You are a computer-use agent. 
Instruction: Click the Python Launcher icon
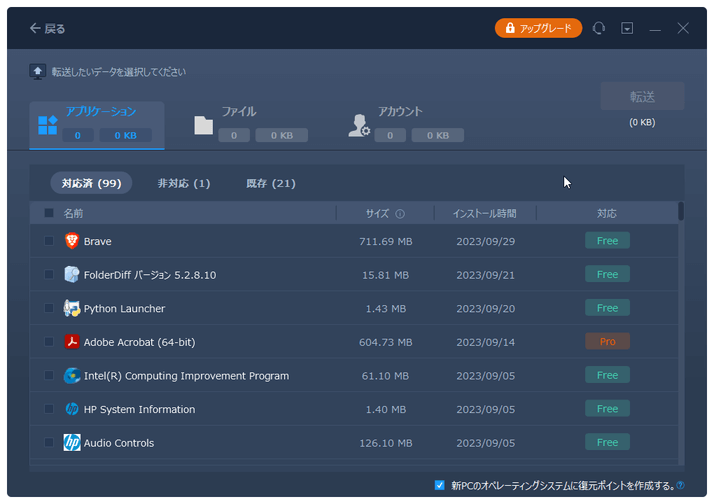coord(72,308)
